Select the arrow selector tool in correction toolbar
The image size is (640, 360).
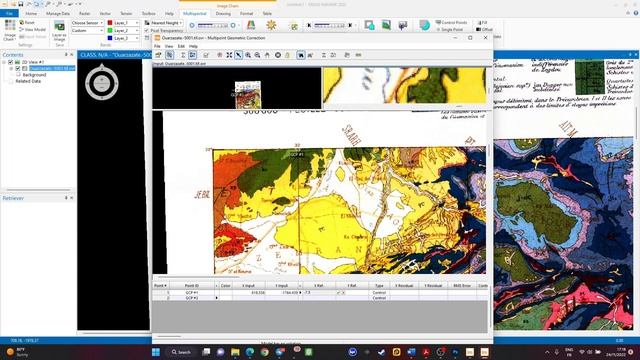tap(238, 55)
